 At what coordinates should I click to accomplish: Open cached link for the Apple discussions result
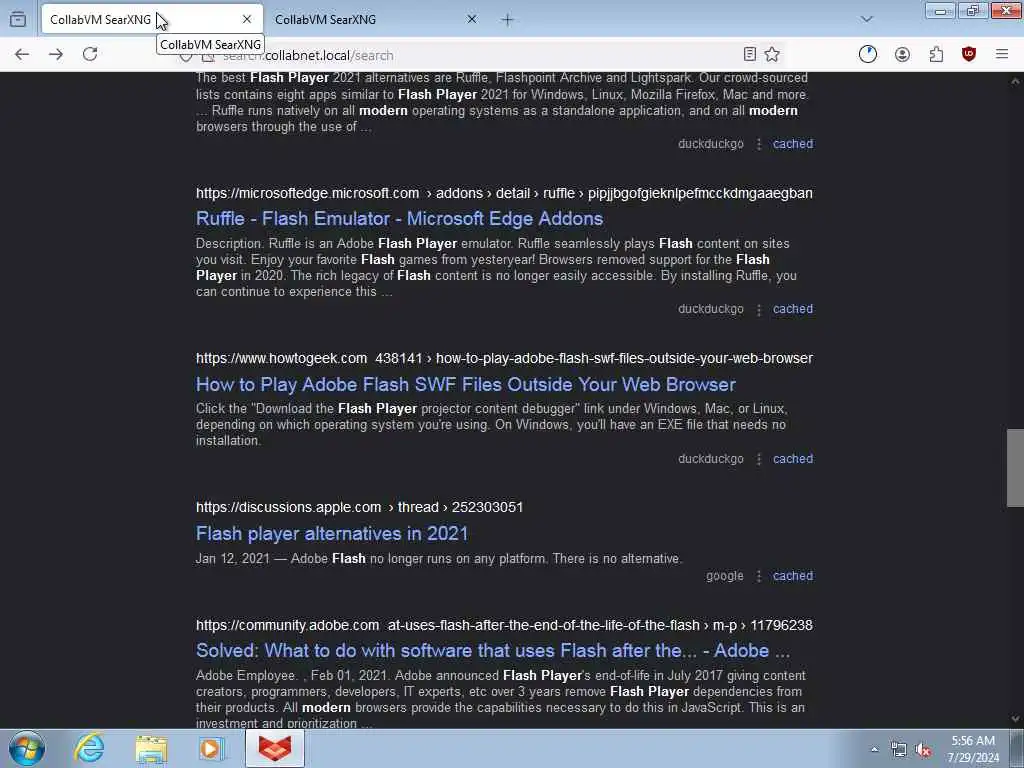pos(793,576)
